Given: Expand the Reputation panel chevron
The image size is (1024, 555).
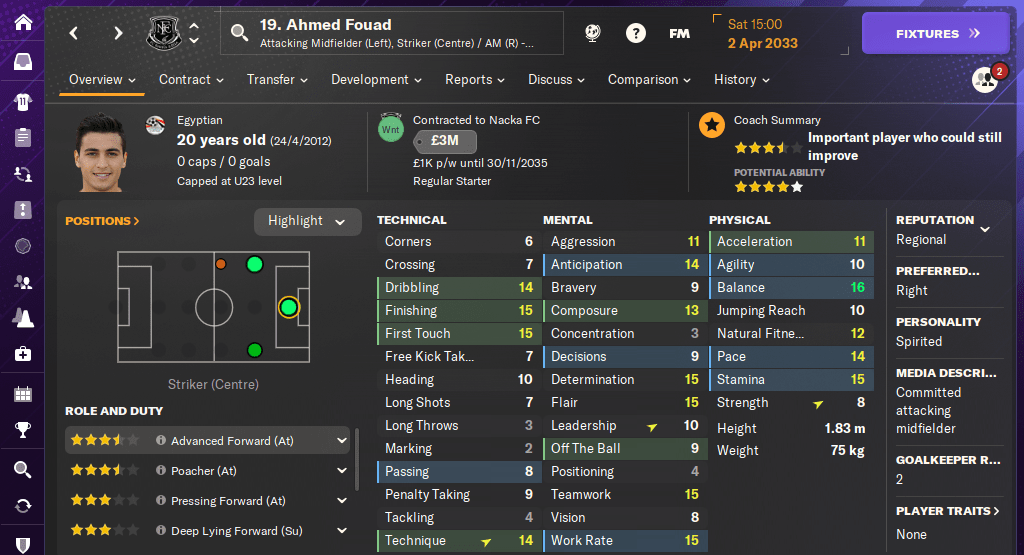Looking at the screenshot, I should point(985,229).
